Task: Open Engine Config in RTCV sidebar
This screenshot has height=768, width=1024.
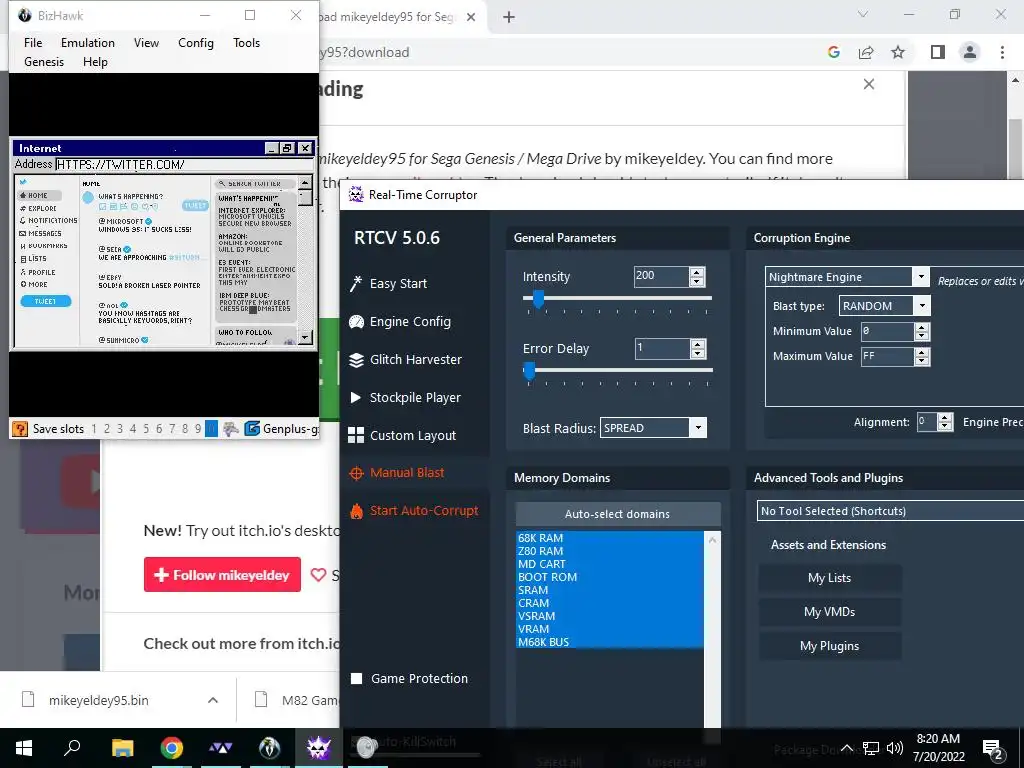Action: (400, 321)
